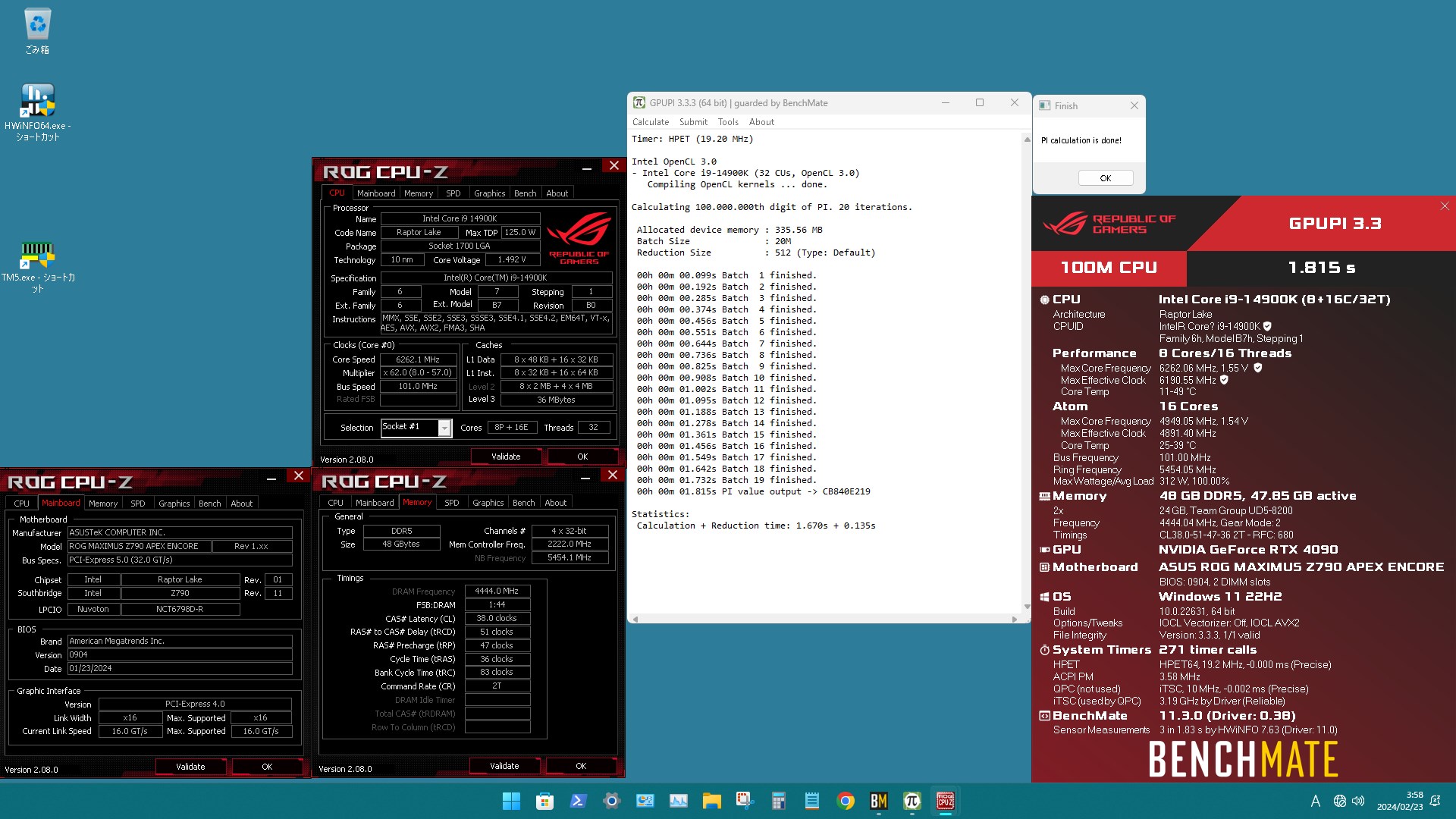Open the Tools menu in GPUPI

[x=728, y=122]
